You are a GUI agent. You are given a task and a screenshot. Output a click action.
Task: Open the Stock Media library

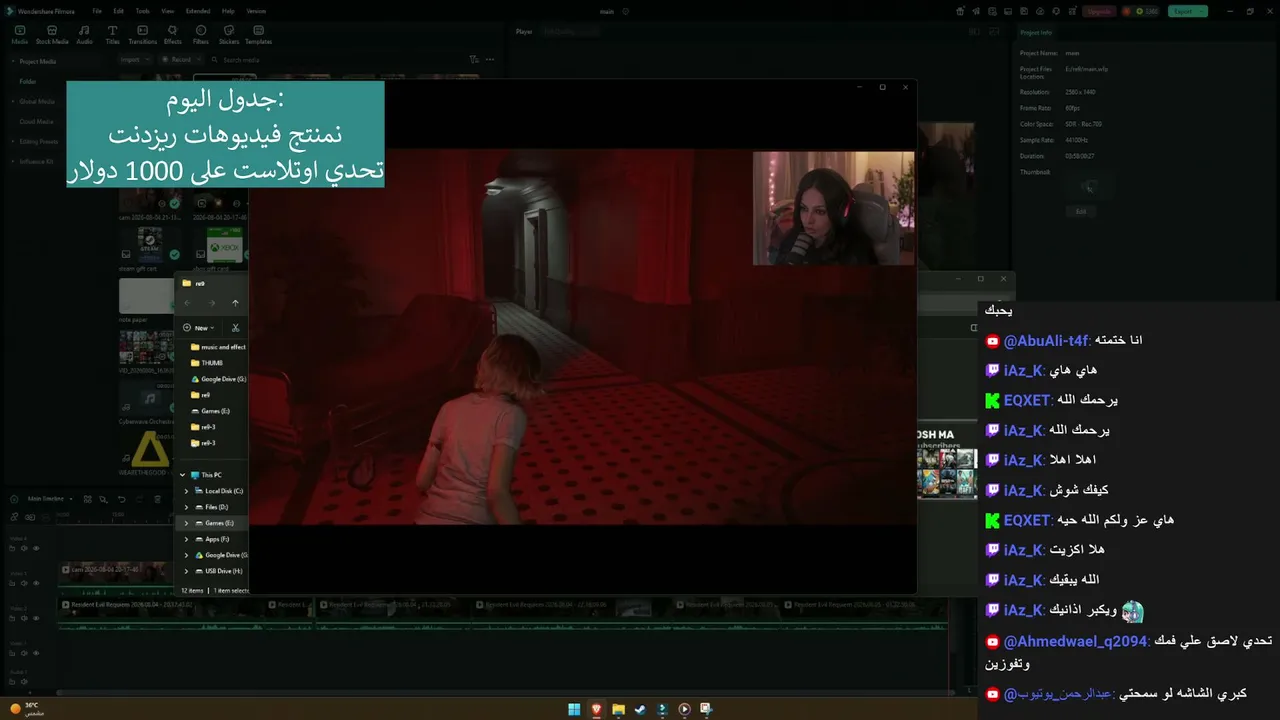[52, 35]
